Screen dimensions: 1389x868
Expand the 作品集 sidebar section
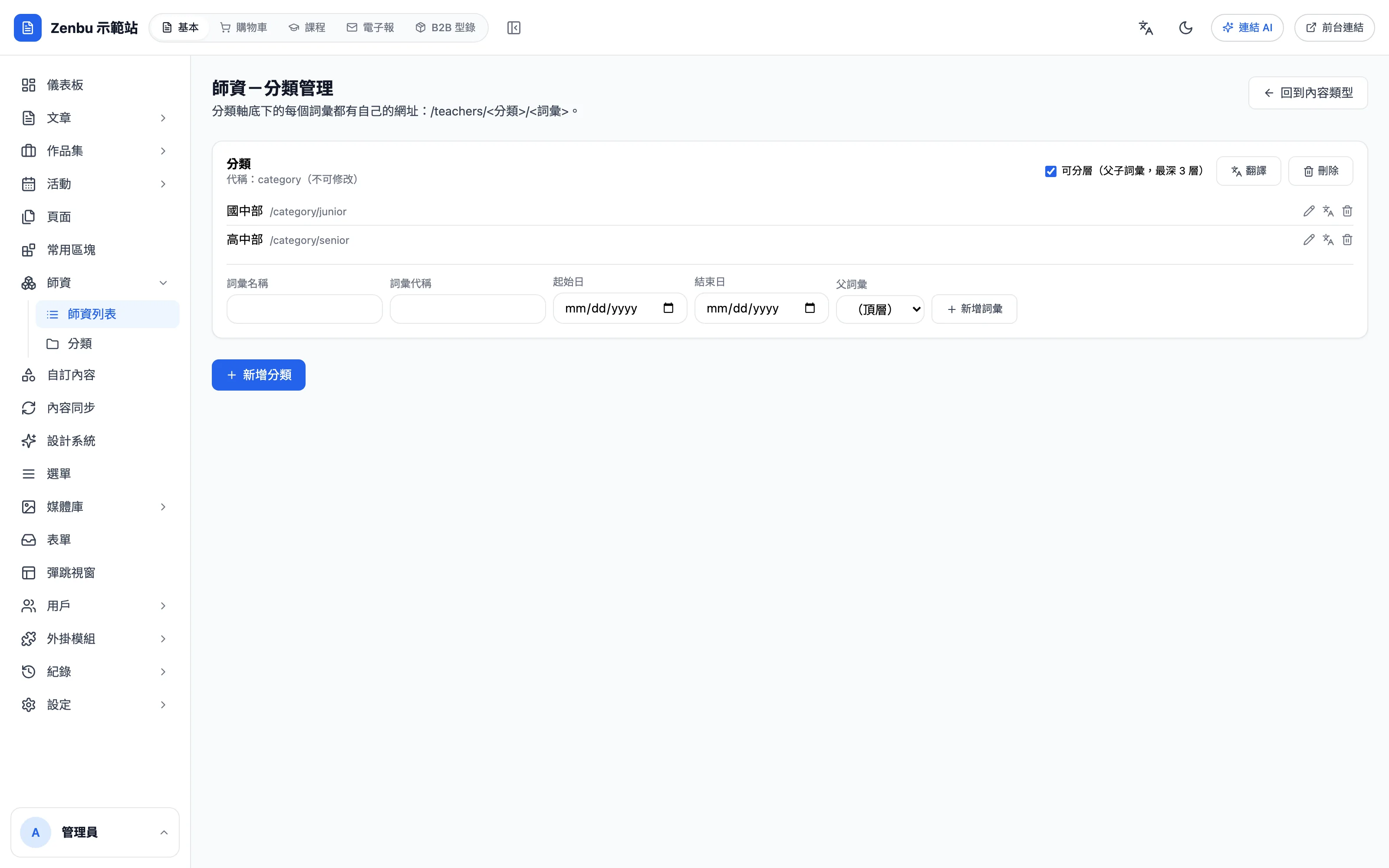click(95, 151)
